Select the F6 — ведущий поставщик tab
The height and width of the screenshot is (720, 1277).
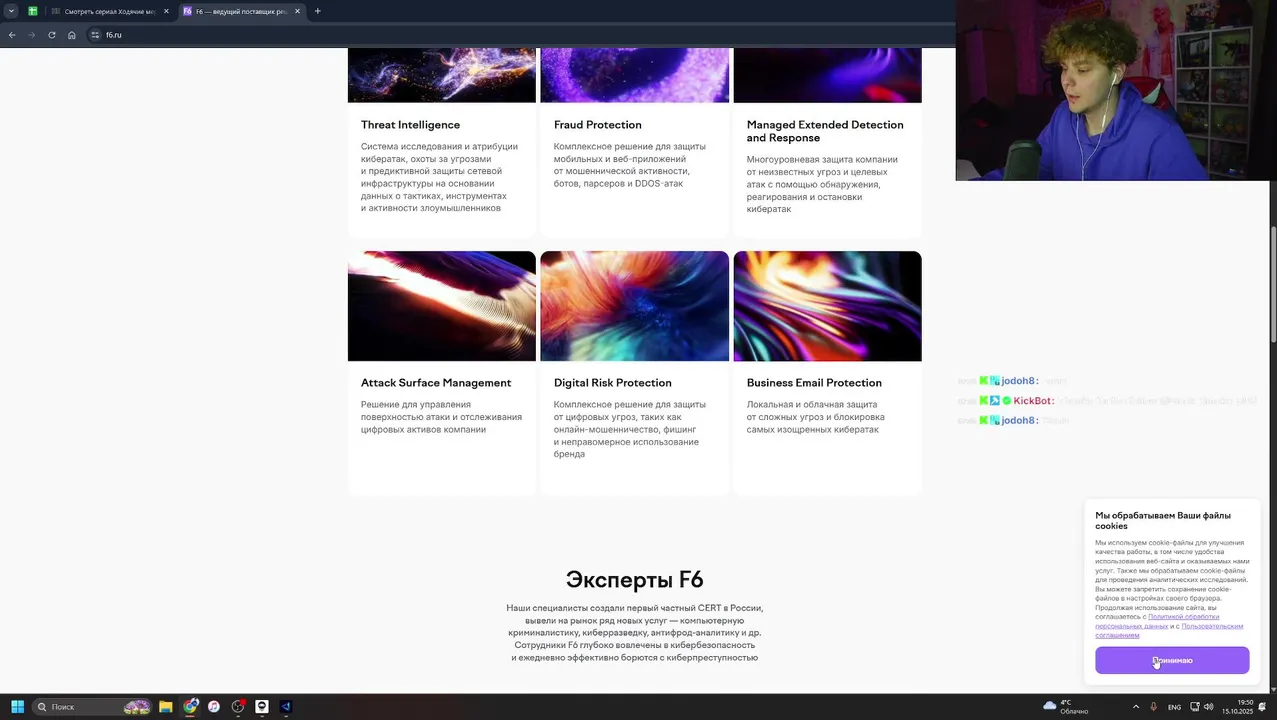coord(240,11)
